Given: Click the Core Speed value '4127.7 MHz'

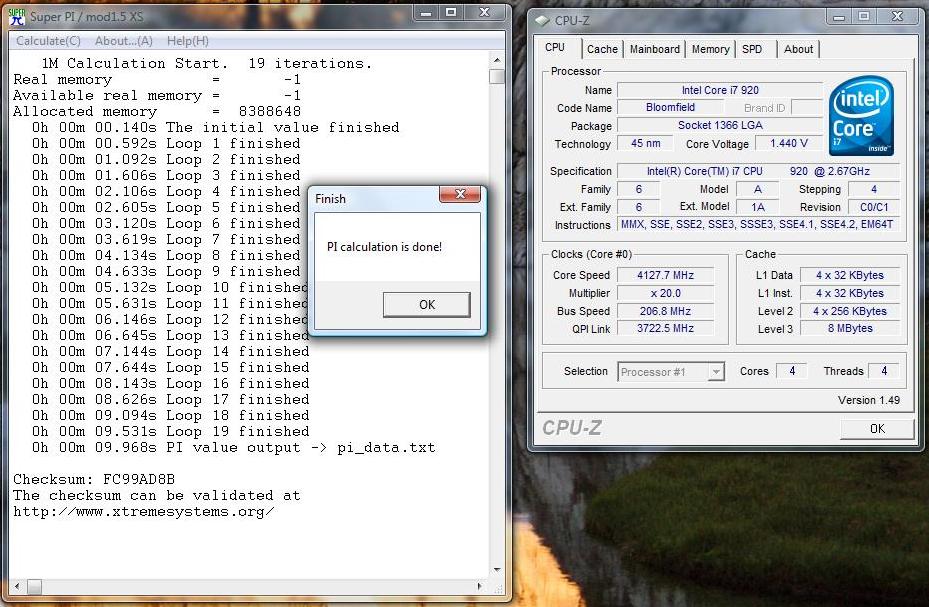Looking at the screenshot, I should pyautogui.click(x=665, y=275).
